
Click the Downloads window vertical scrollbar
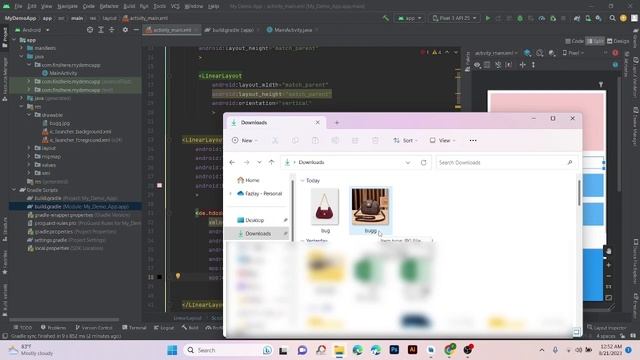tap(579, 192)
